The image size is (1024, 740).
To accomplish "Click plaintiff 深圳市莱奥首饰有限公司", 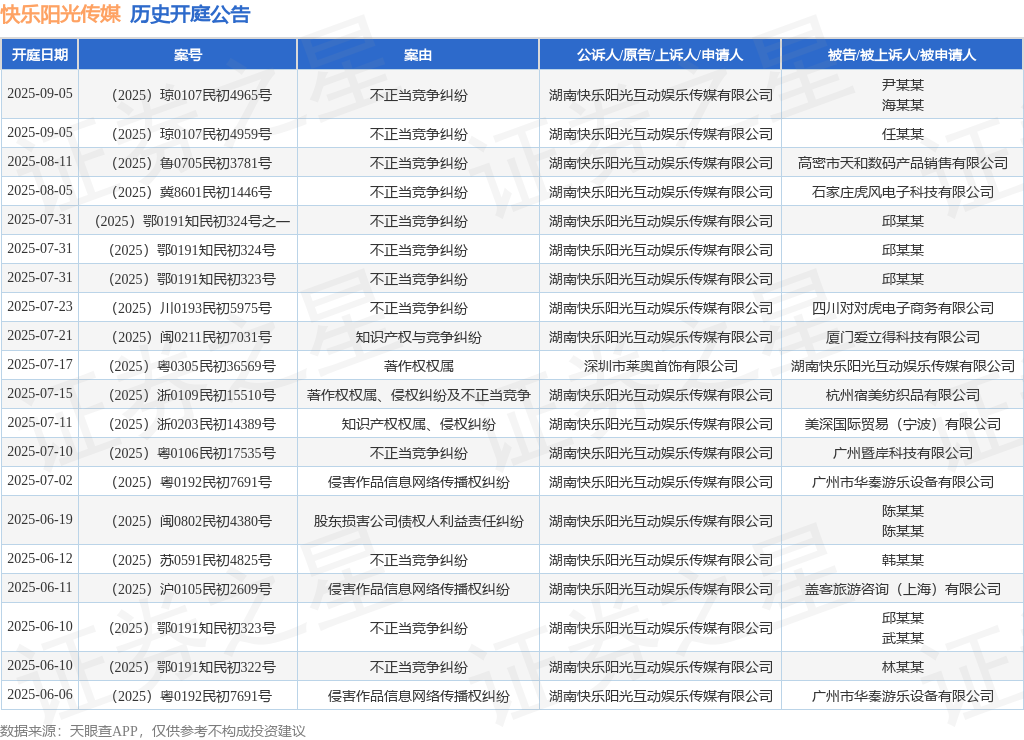I will pos(660,366).
